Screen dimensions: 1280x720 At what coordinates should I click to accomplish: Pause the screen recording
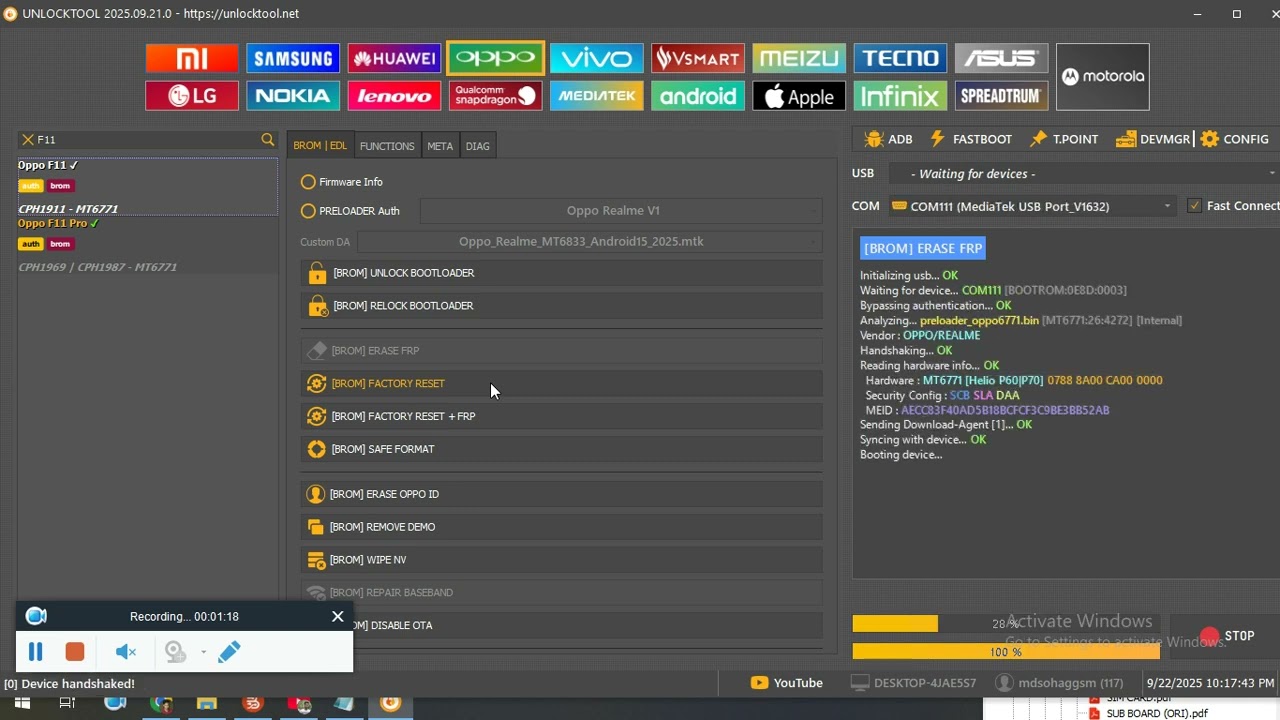pyautogui.click(x=35, y=652)
